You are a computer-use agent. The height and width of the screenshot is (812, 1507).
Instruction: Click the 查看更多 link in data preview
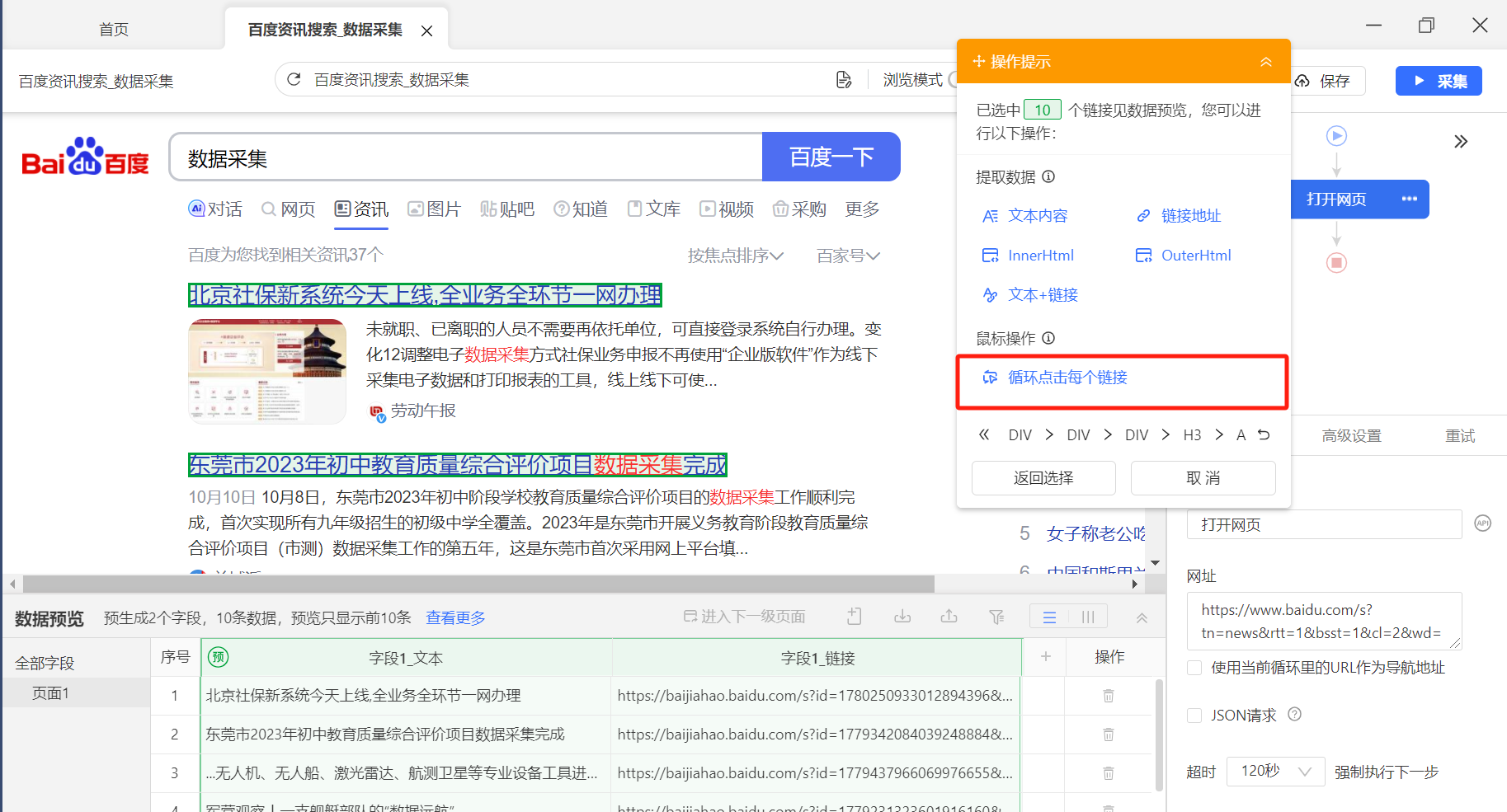coord(455,618)
